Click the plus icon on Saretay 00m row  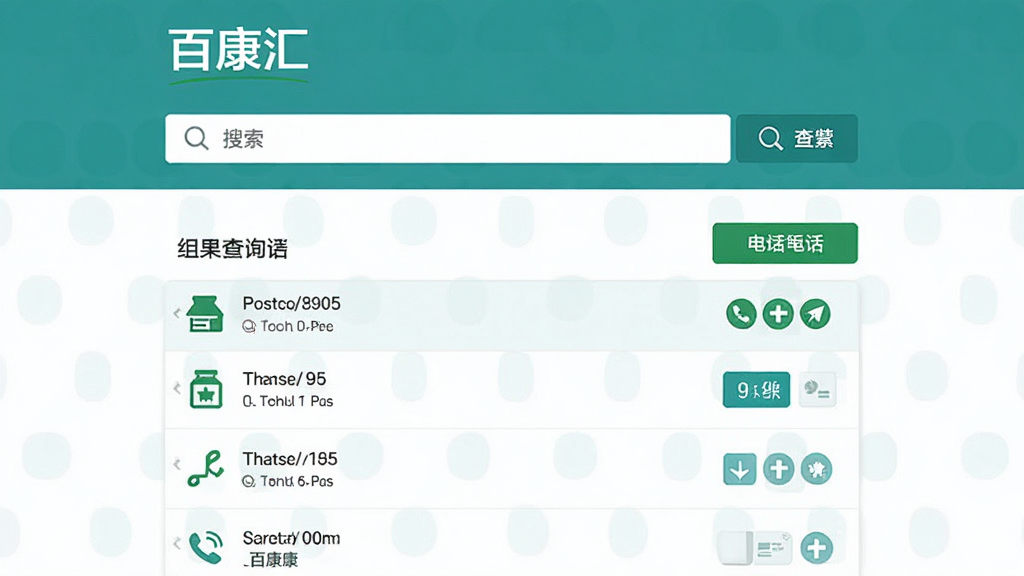pos(816,548)
